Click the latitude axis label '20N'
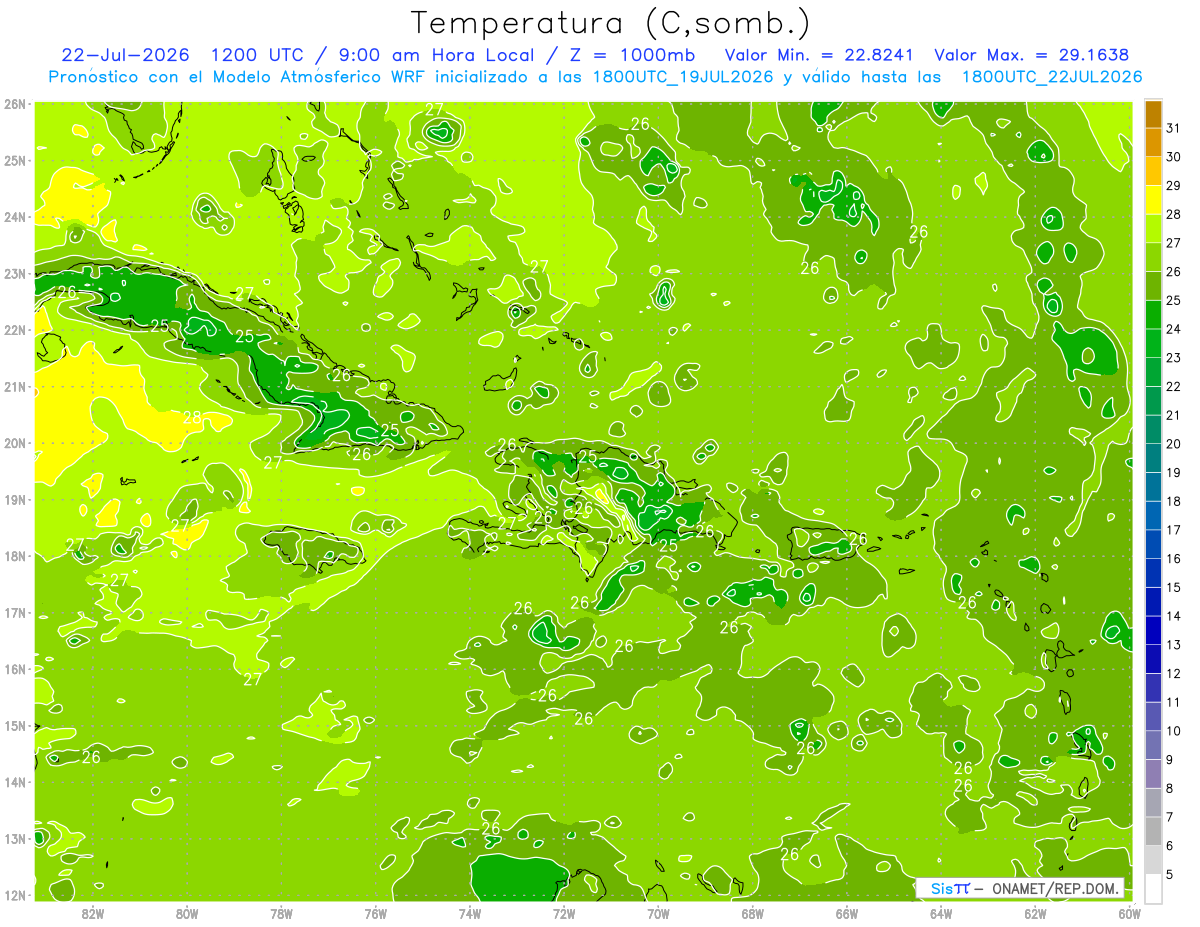 coord(14,443)
